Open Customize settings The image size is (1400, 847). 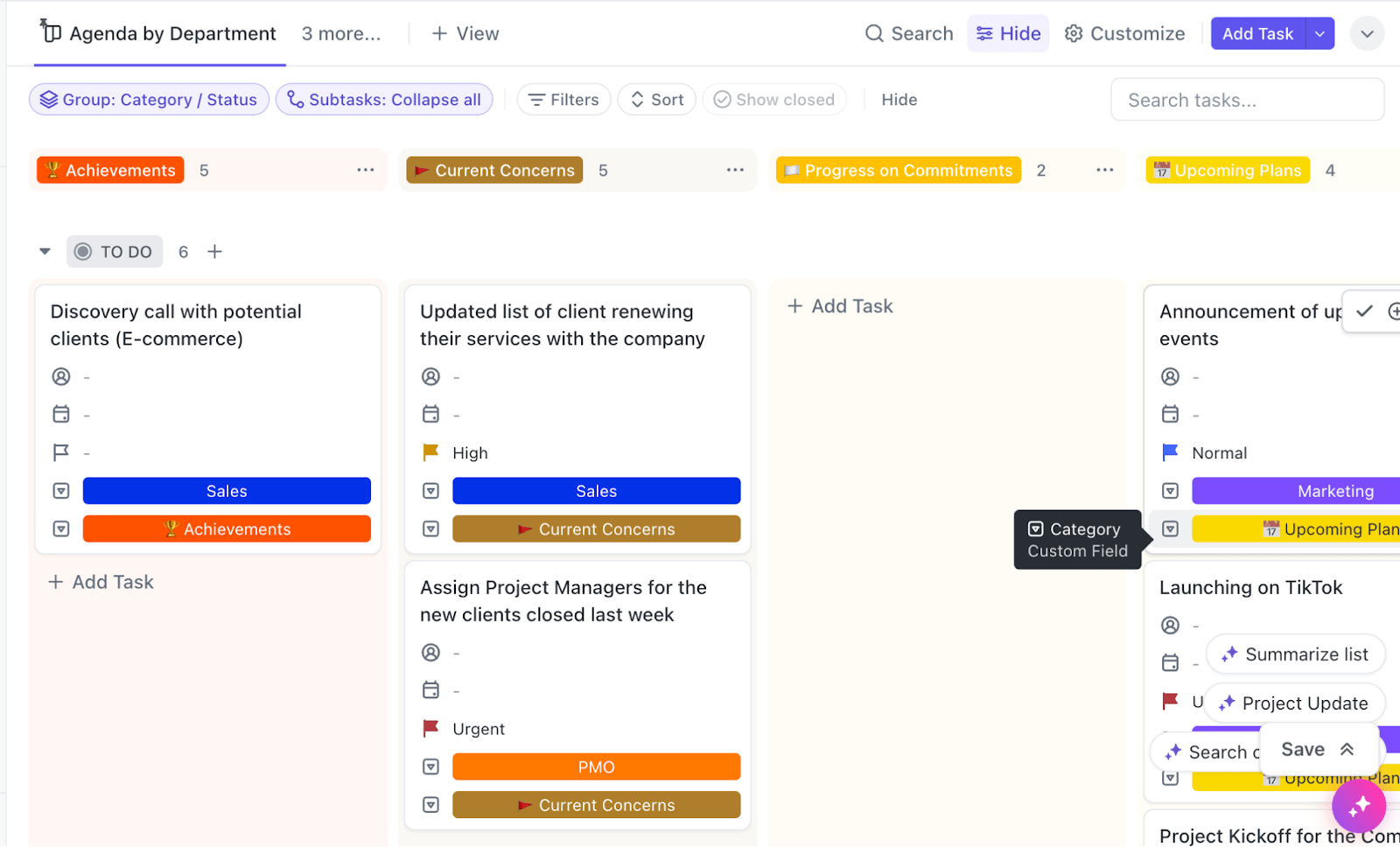[x=1125, y=33]
